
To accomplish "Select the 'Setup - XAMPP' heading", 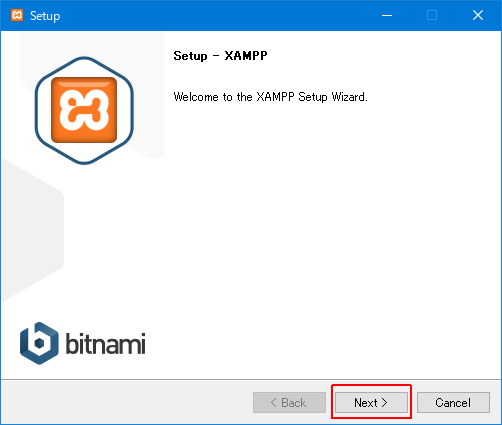I will tap(220, 56).
